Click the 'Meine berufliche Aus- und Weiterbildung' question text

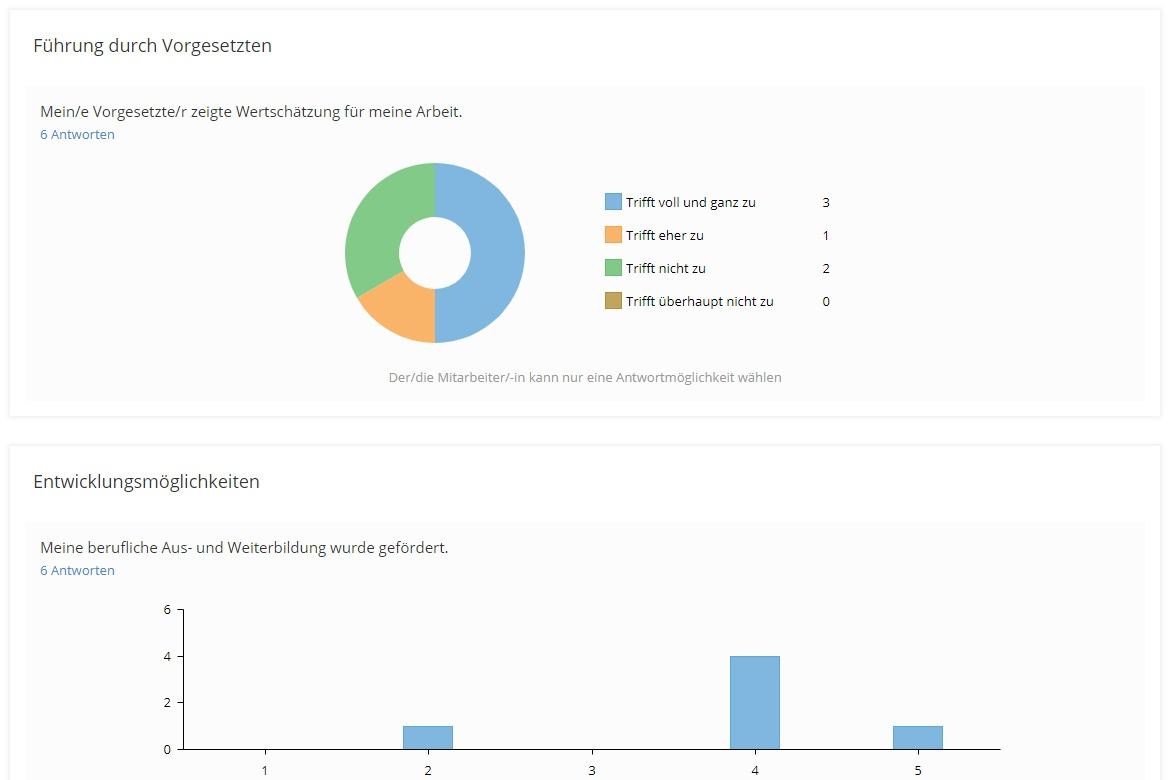(244, 548)
